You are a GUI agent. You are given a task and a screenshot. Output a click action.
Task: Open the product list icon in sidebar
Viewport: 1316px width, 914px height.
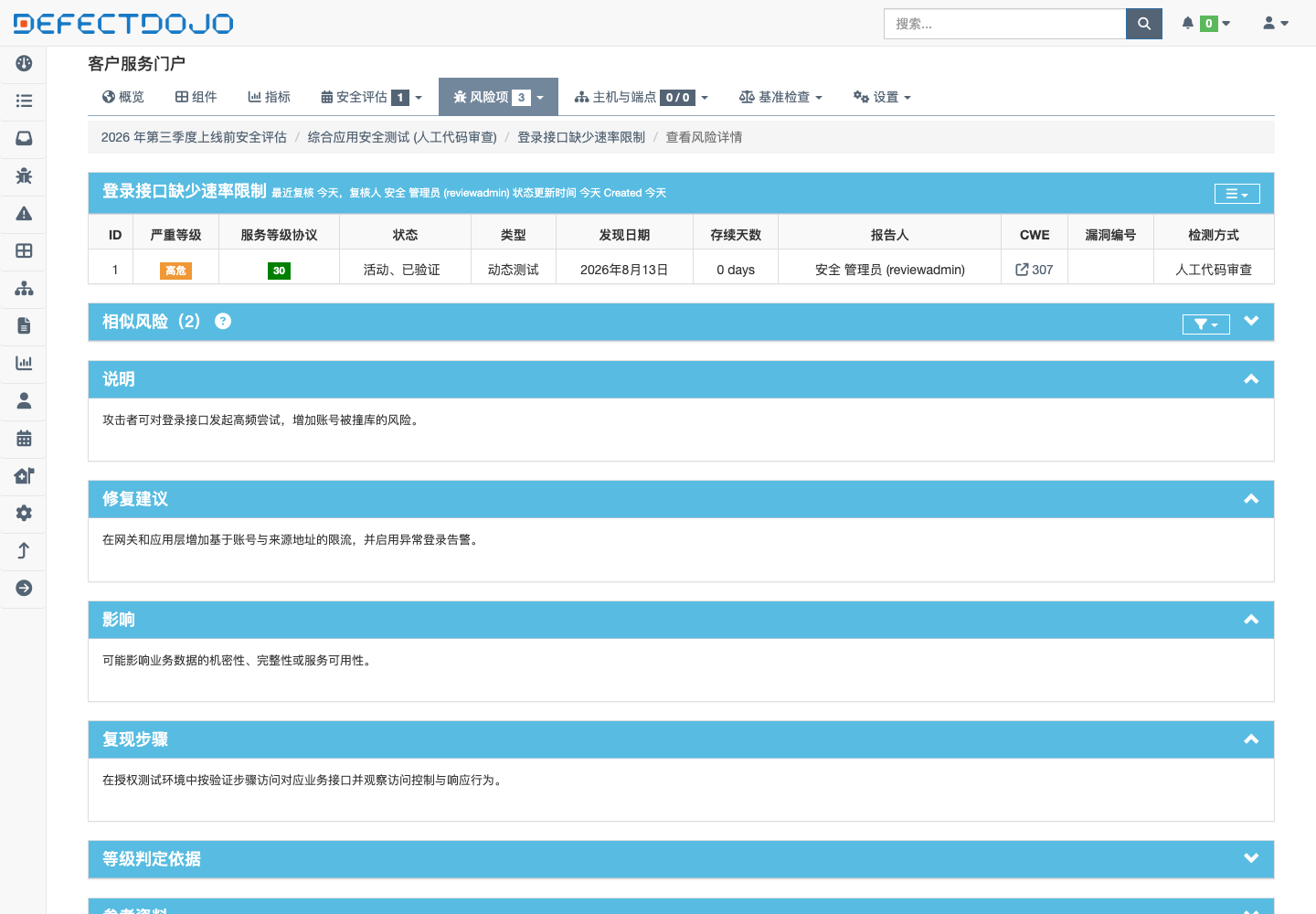pyautogui.click(x=24, y=101)
